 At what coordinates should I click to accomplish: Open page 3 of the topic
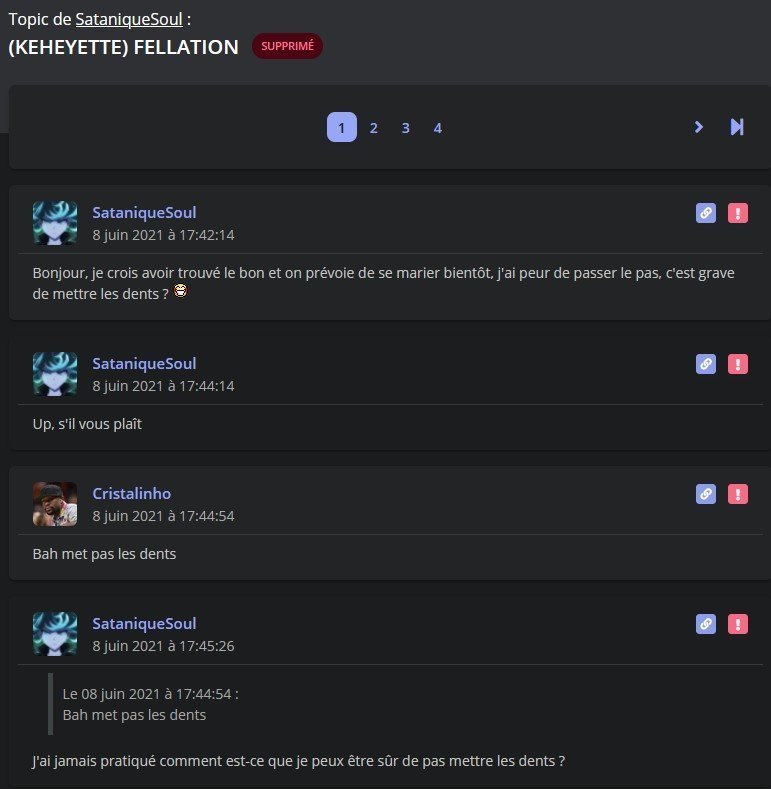point(406,128)
